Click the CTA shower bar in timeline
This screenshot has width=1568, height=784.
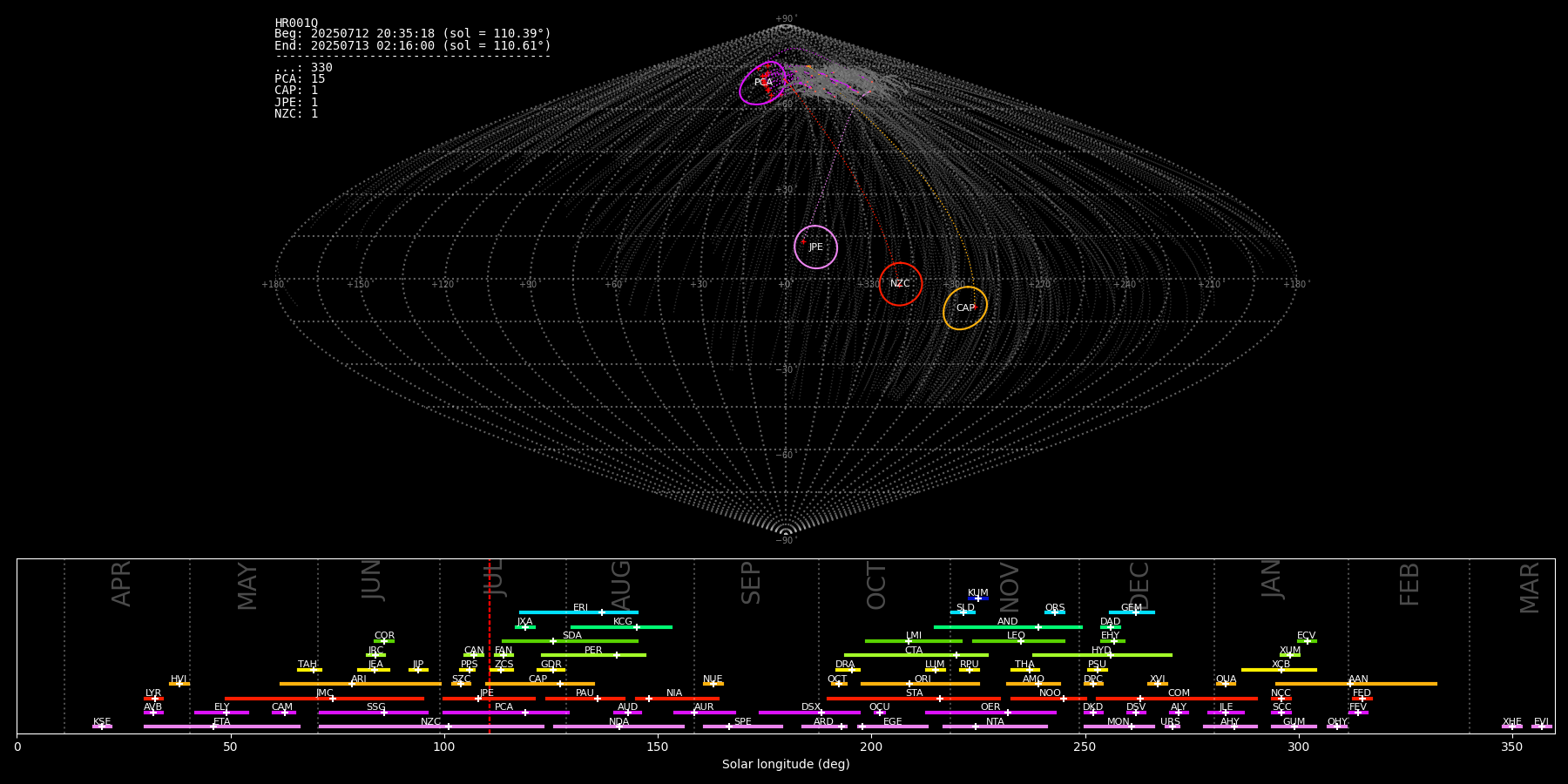[x=916, y=655]
